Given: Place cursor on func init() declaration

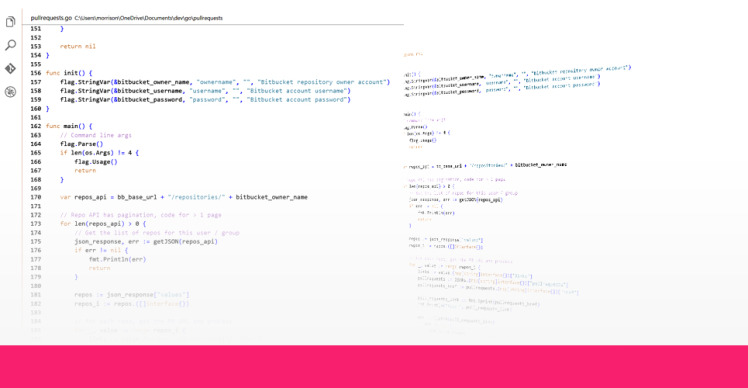Looking at the screenshot, I should (69, 73).
